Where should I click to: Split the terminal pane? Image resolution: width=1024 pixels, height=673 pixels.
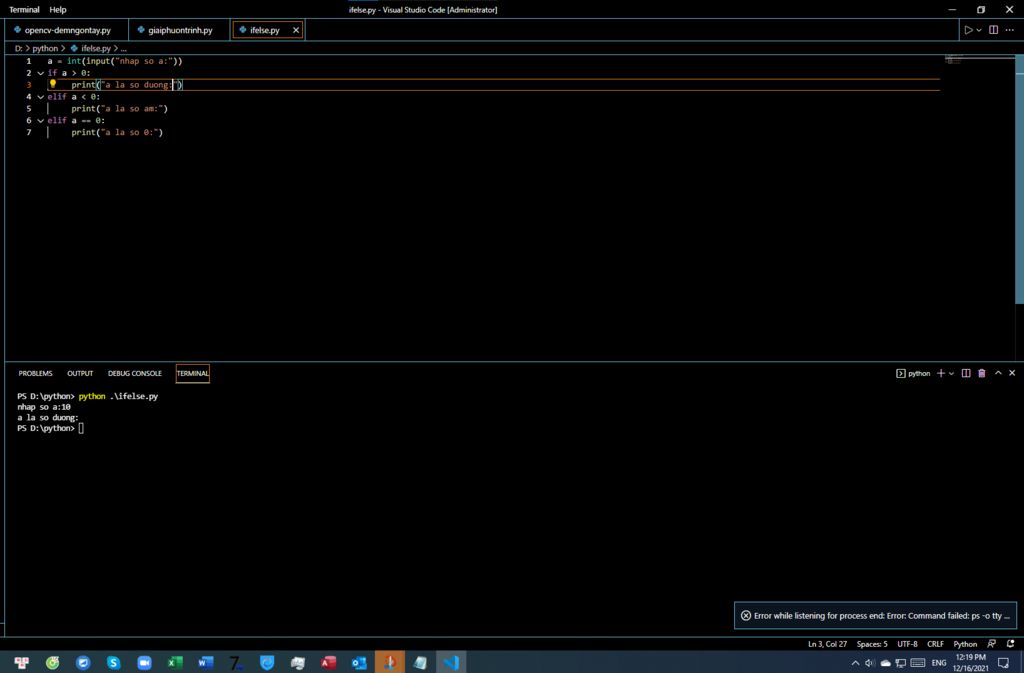point(966,373)
